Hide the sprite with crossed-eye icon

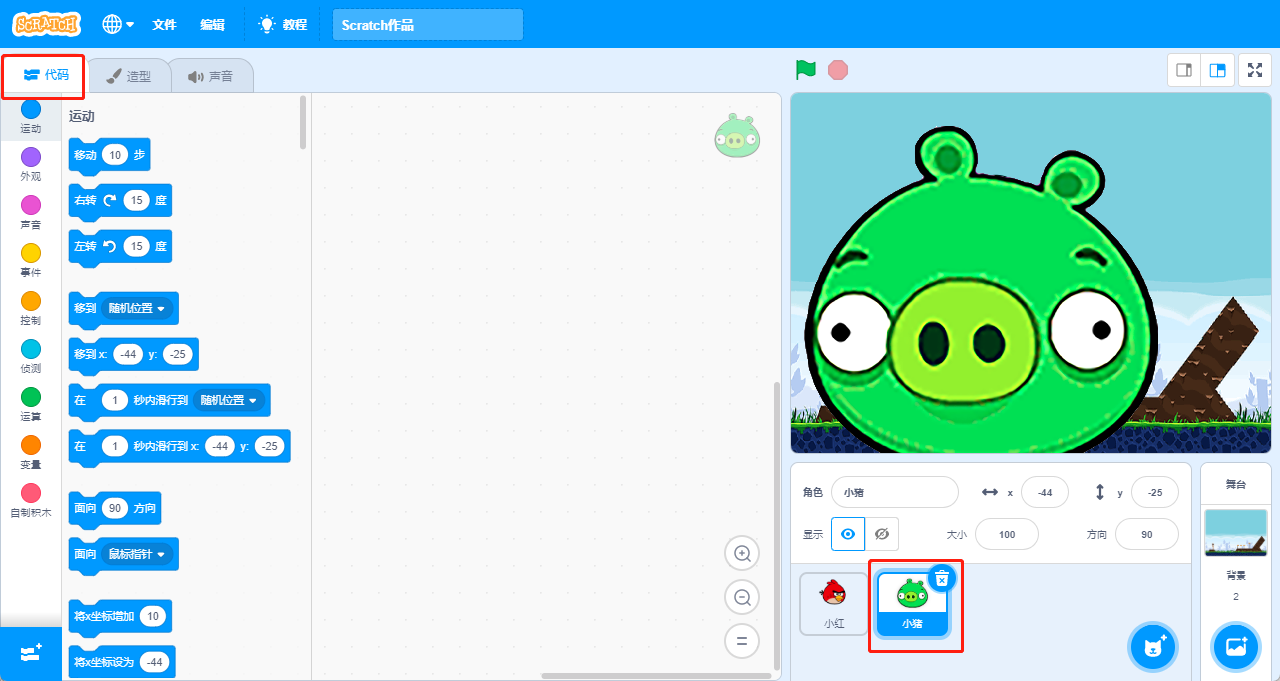(x=881, y=534)
